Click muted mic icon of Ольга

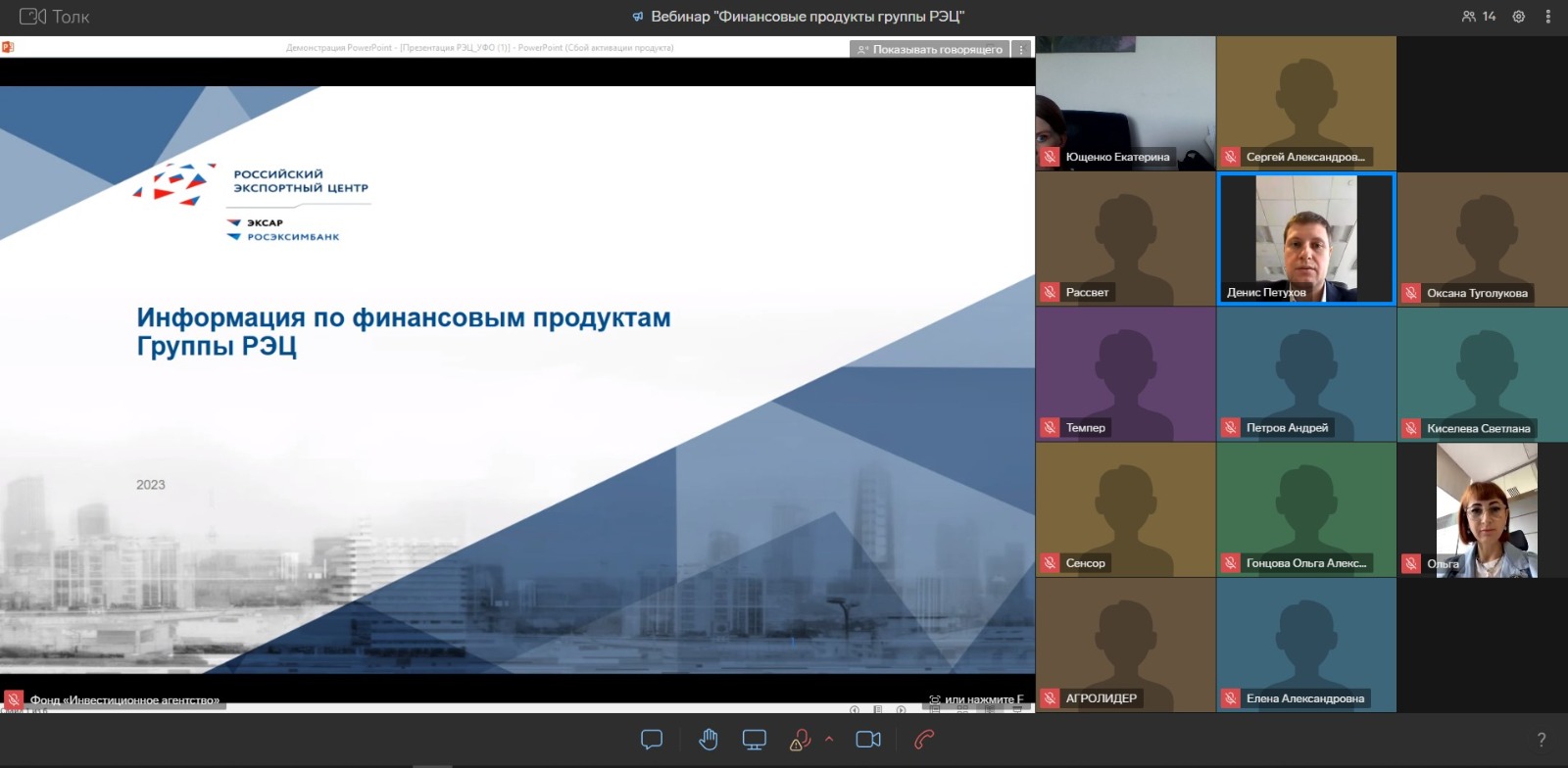pyautogui.click(x=1411, y=563)
